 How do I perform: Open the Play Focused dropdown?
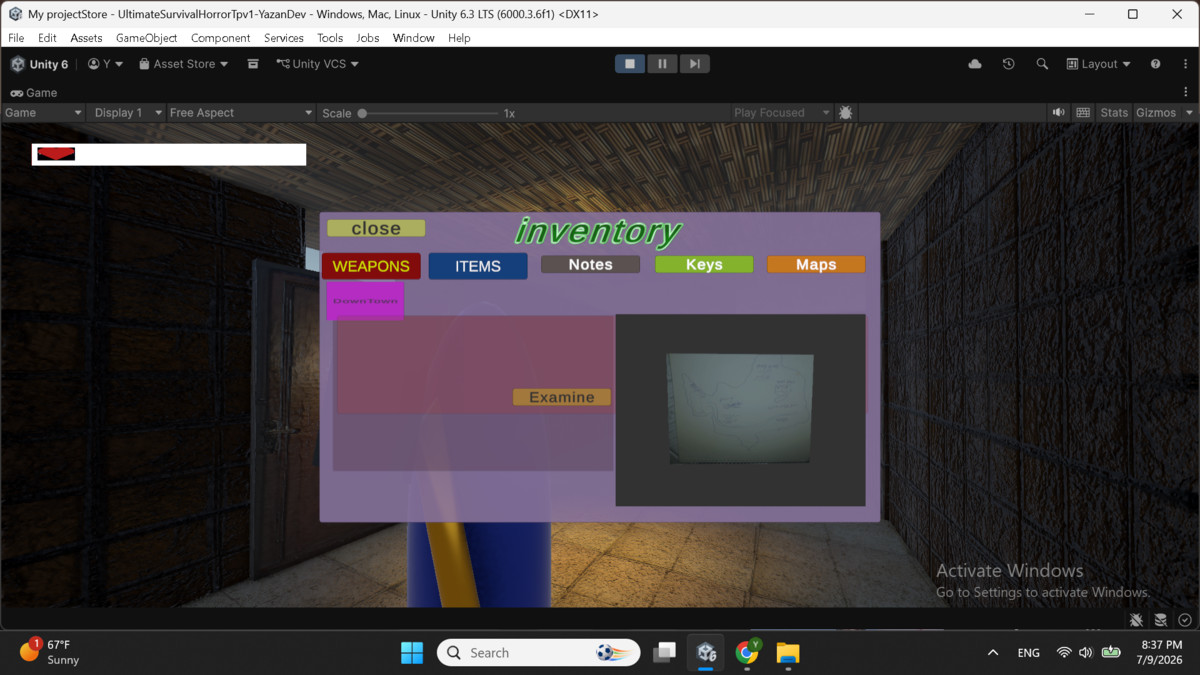[x=781, y=113]
